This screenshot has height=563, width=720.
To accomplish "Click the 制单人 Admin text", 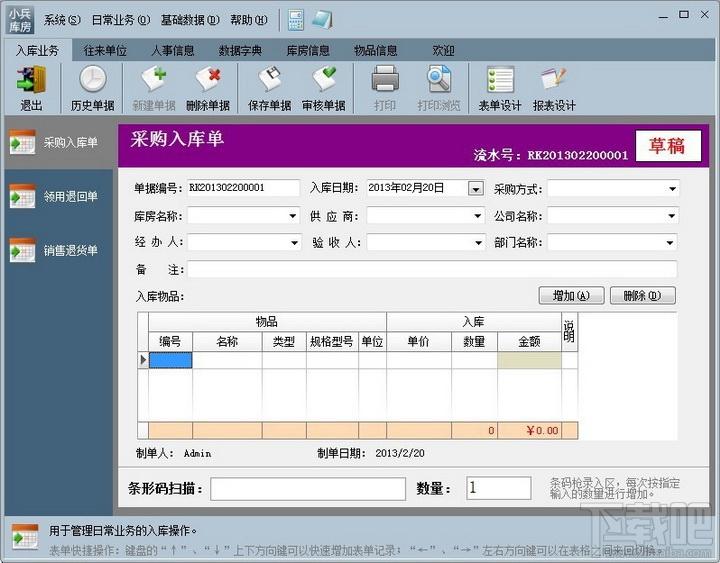I will 174,454.
